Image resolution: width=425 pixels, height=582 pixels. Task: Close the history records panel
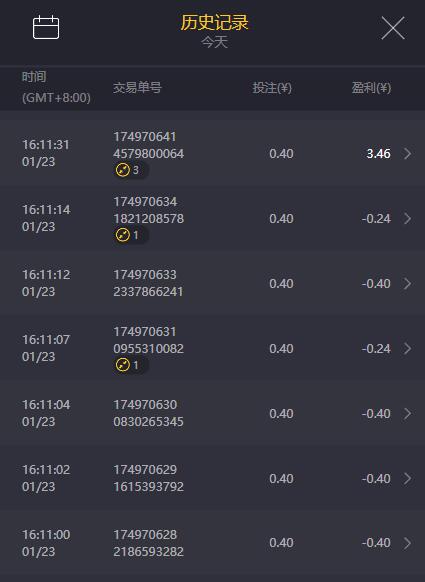393,28
